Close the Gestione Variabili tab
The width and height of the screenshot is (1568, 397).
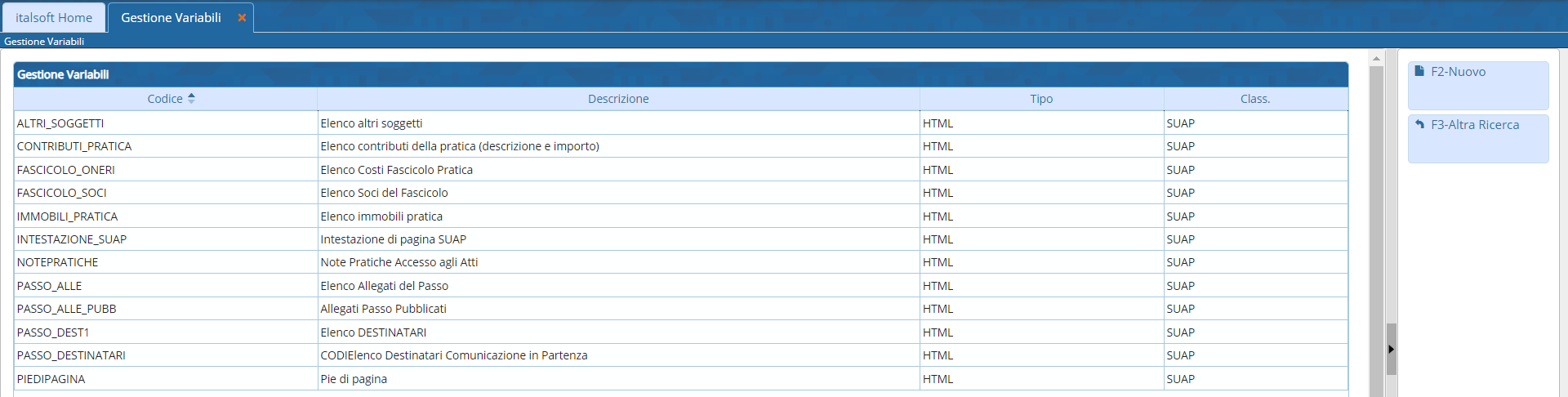point(242,17)
